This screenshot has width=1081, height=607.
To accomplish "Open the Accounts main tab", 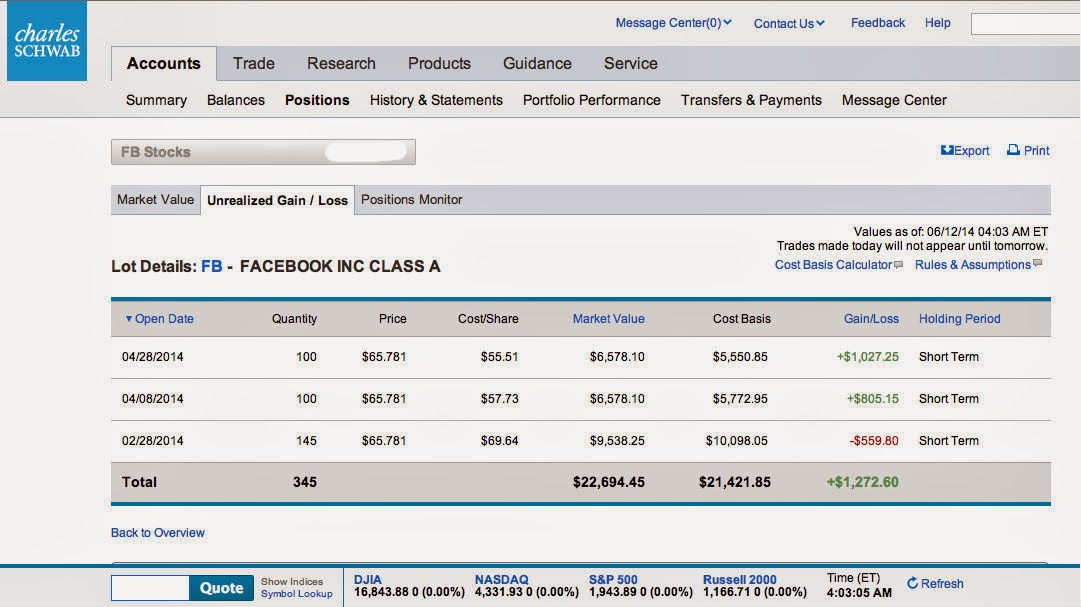I will [163, 63].
